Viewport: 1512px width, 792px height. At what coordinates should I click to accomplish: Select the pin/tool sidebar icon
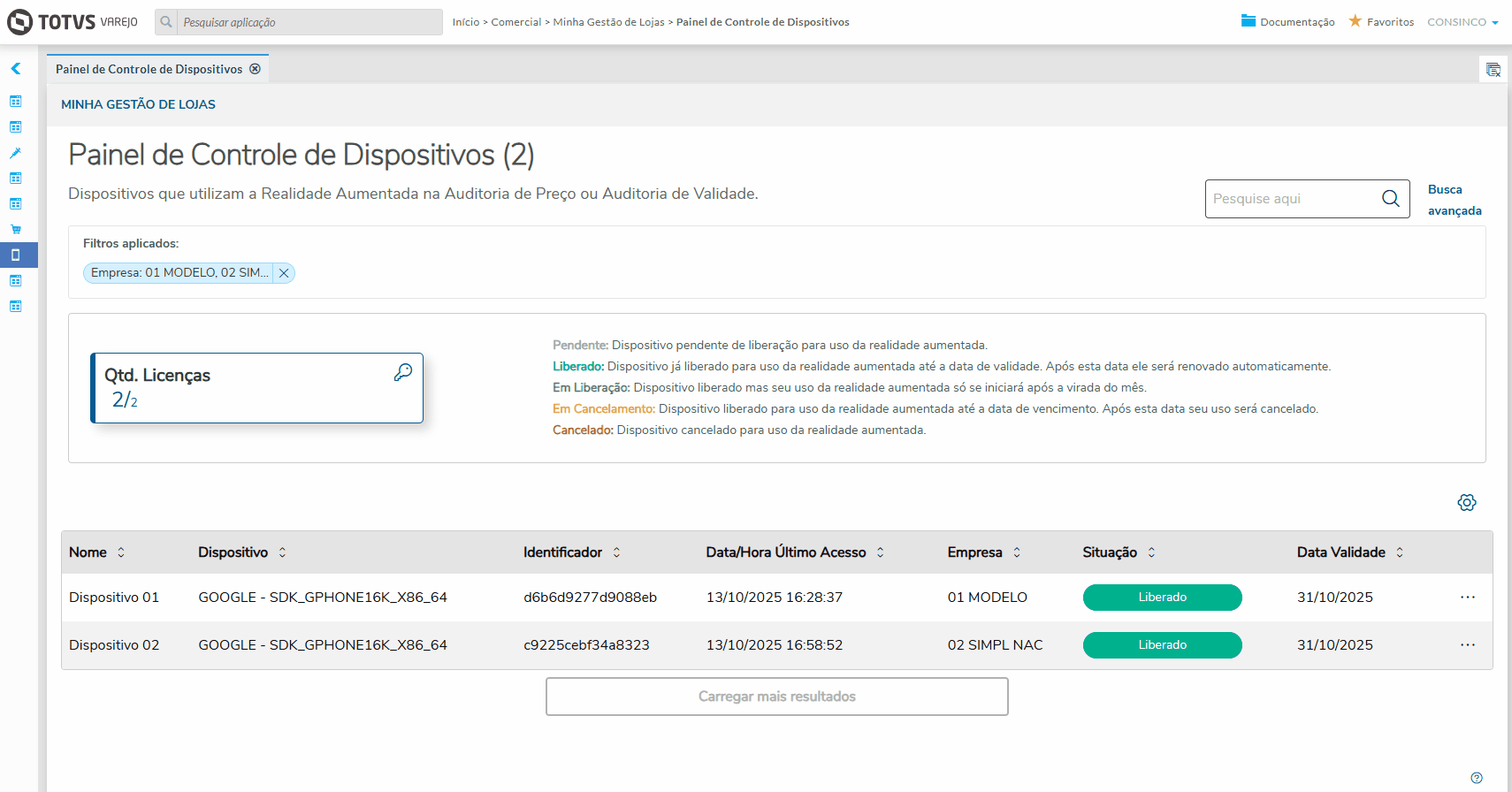(x=16, y=153)
